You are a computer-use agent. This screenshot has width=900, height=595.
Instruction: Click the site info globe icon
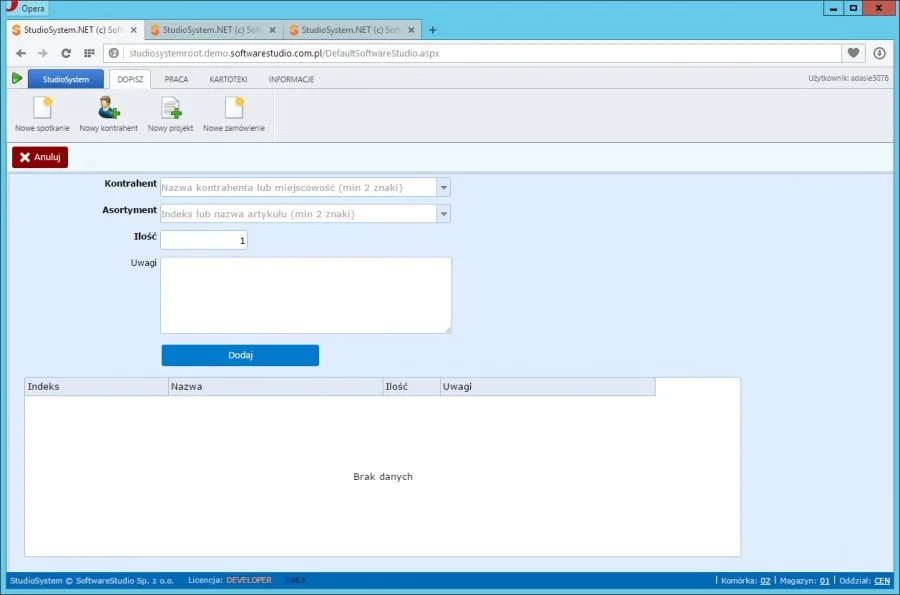point(114,53)
